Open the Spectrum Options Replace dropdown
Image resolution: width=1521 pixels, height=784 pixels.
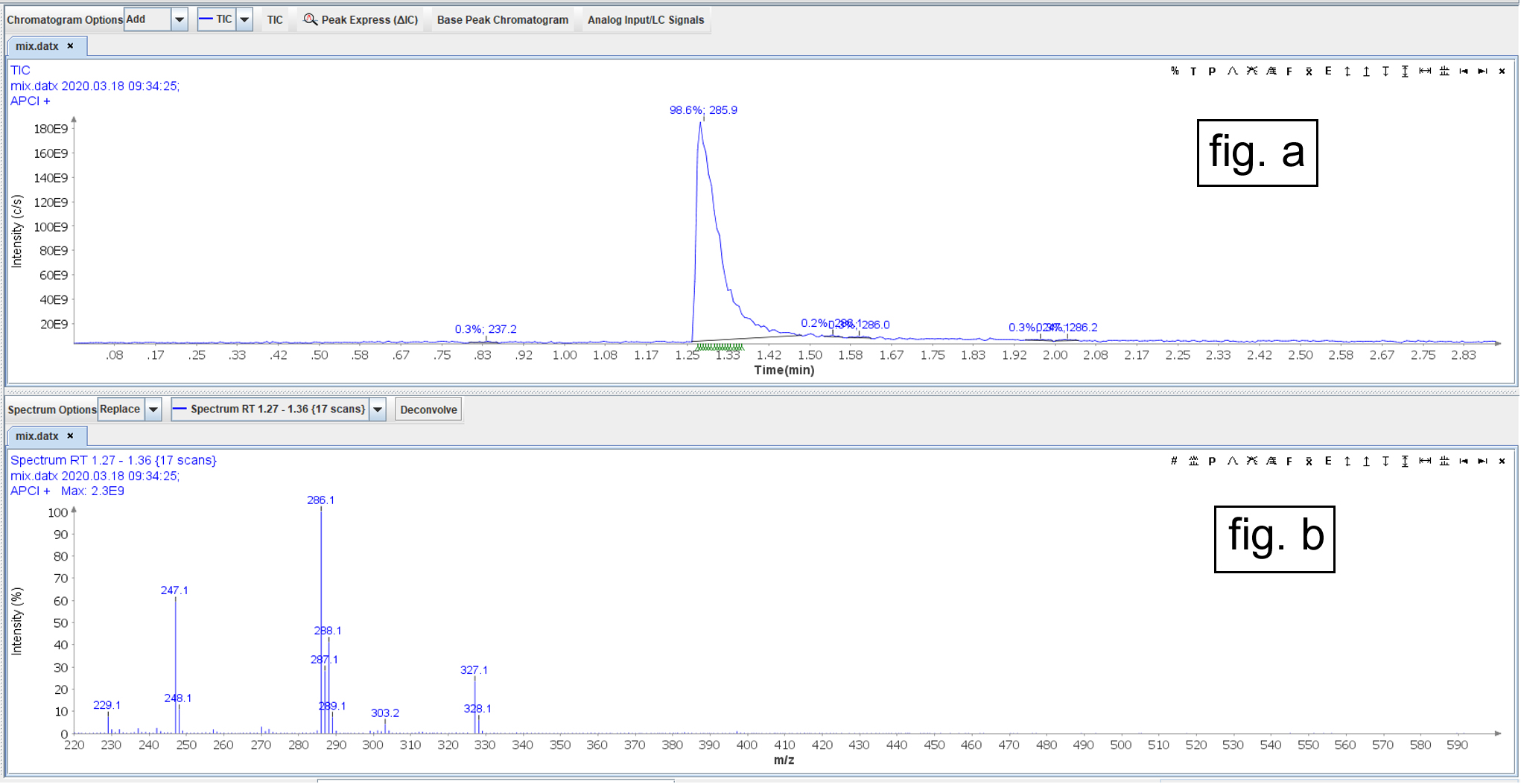[x=153, y=409]
